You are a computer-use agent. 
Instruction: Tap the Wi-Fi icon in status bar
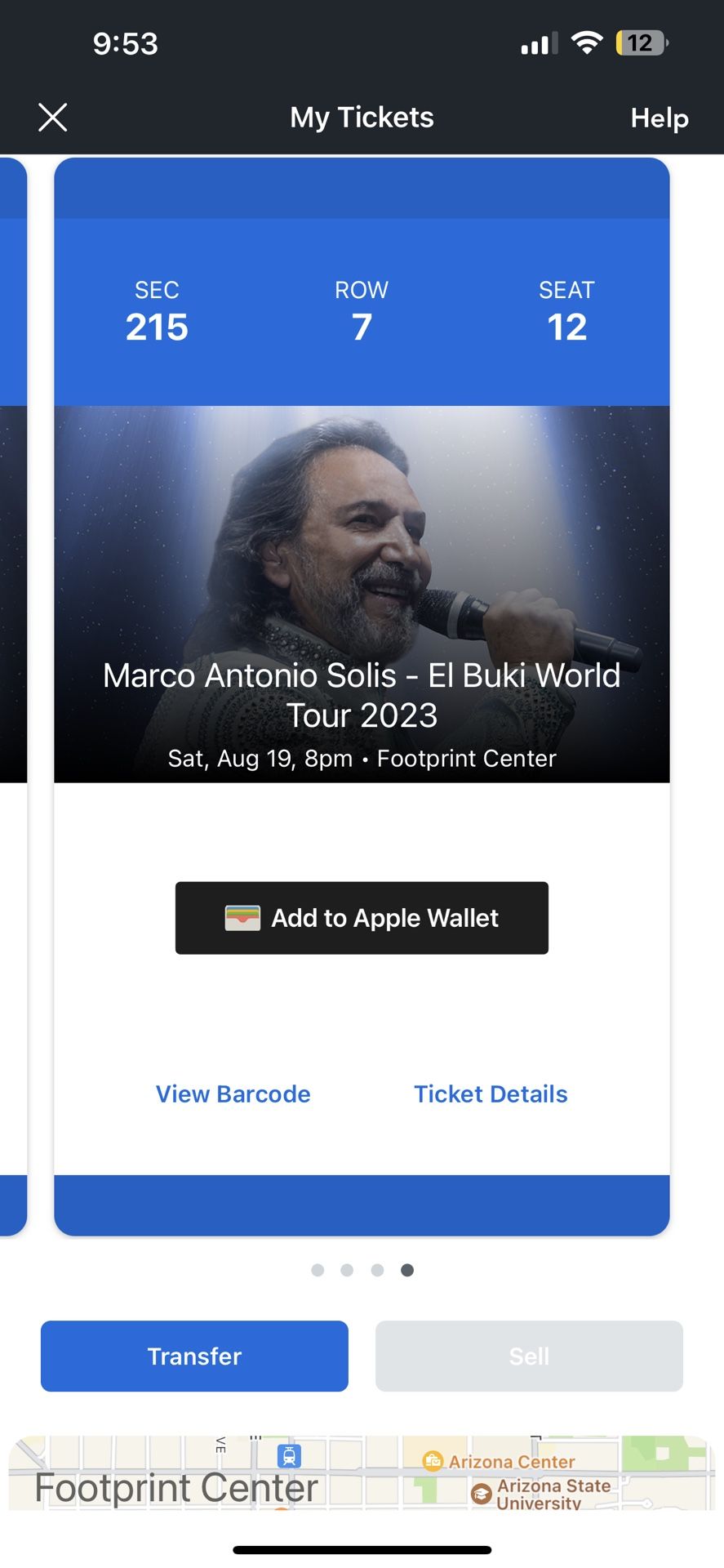(x=586, y=43)
